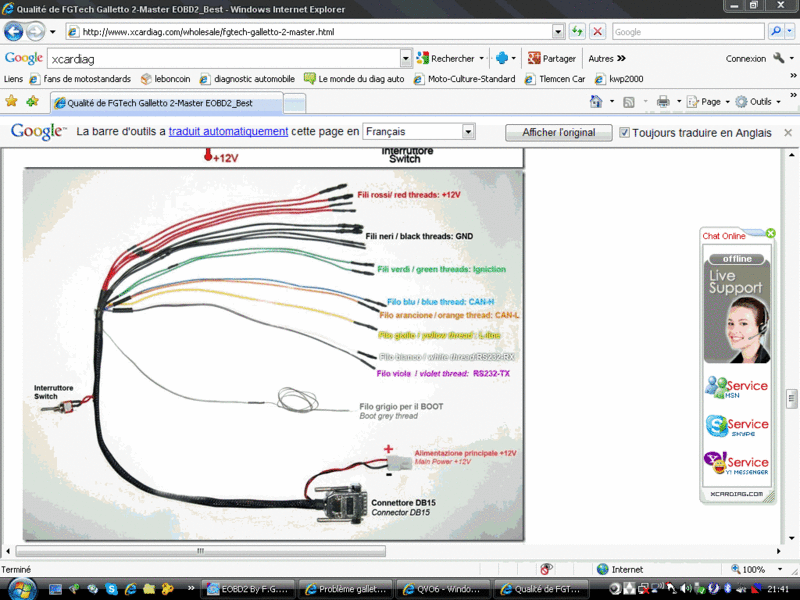Open the fans de motostandards favorite link

80,79
